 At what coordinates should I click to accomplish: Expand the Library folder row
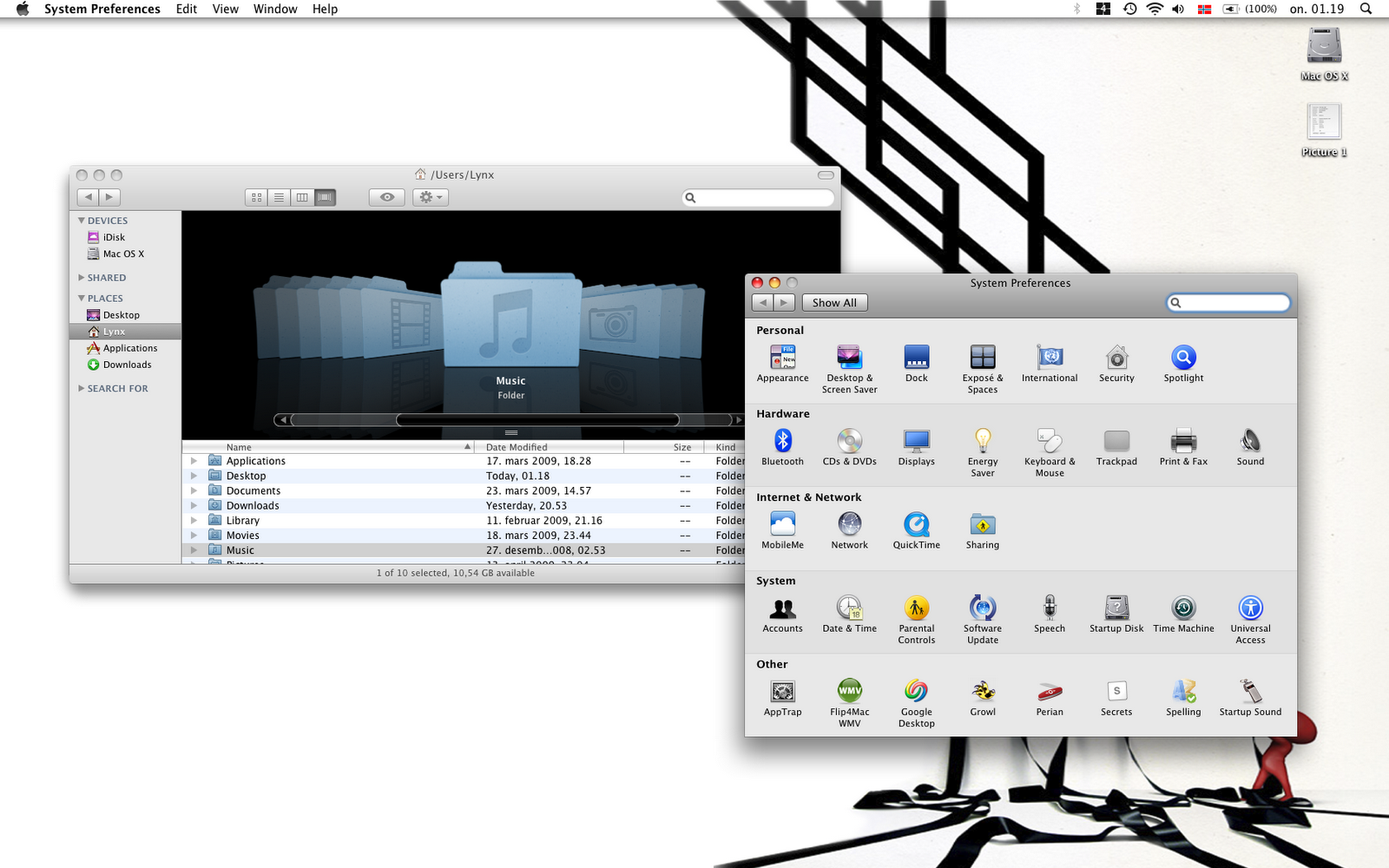point(194,520)
